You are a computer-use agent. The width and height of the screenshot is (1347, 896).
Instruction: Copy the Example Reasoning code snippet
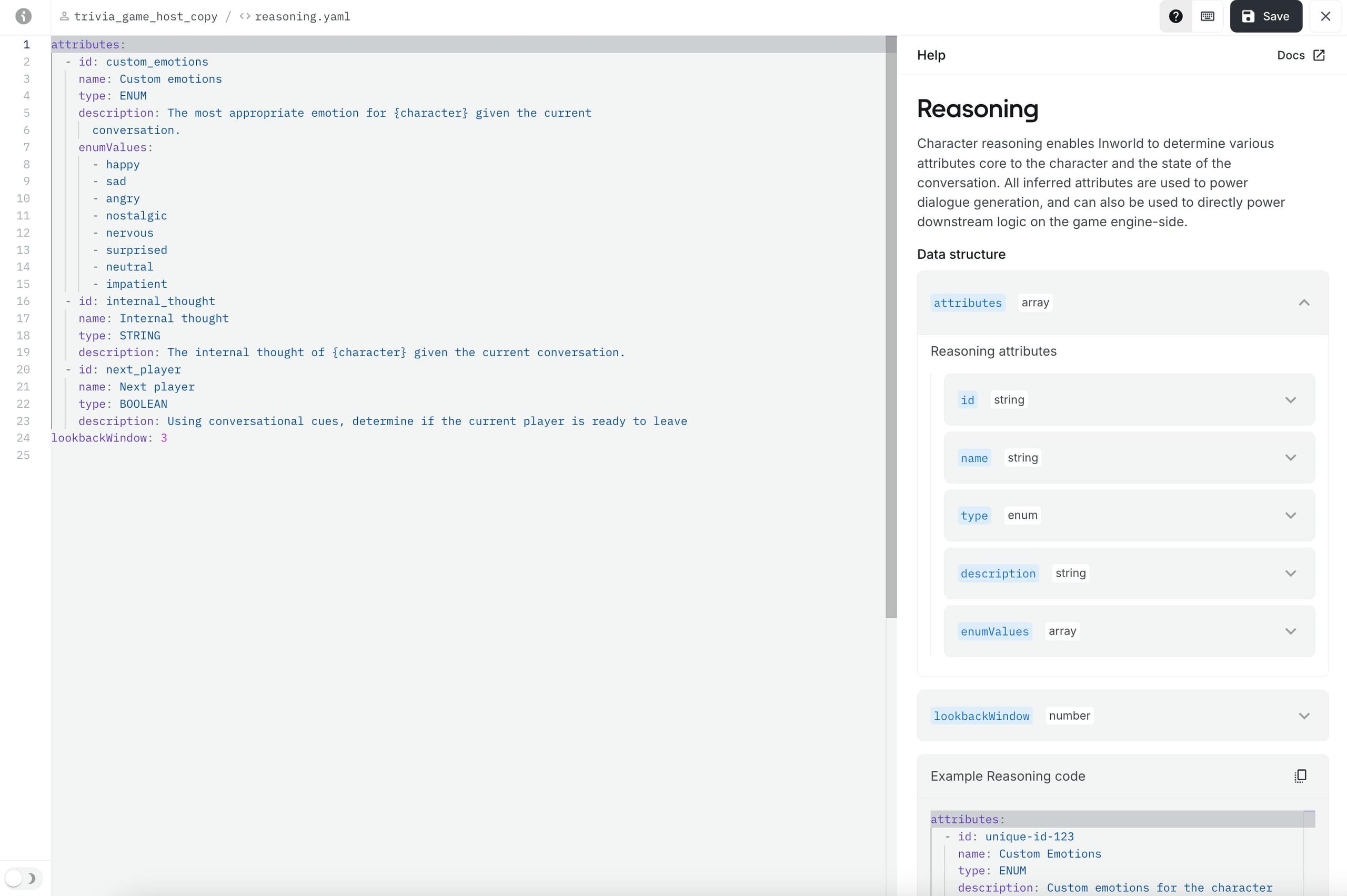point(1300,776)
